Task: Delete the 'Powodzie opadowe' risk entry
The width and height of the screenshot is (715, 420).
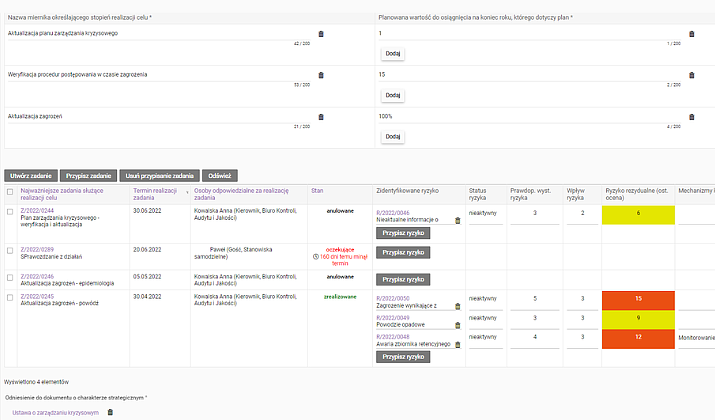Action: pos(458,325)
